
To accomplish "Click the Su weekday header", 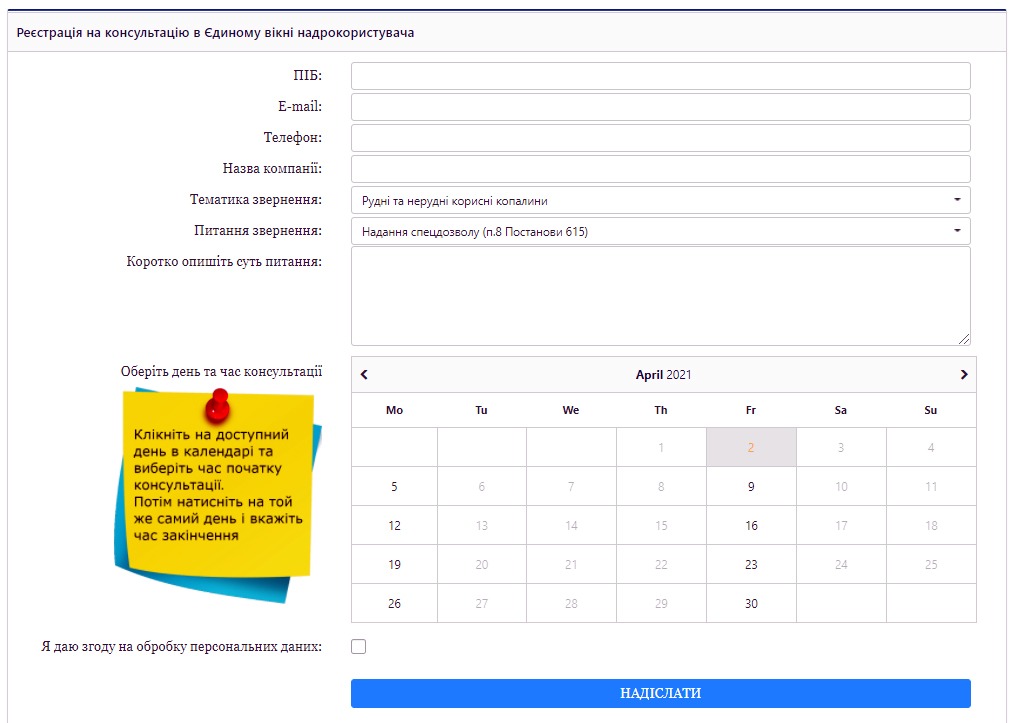I will click(x=931, y=410).
